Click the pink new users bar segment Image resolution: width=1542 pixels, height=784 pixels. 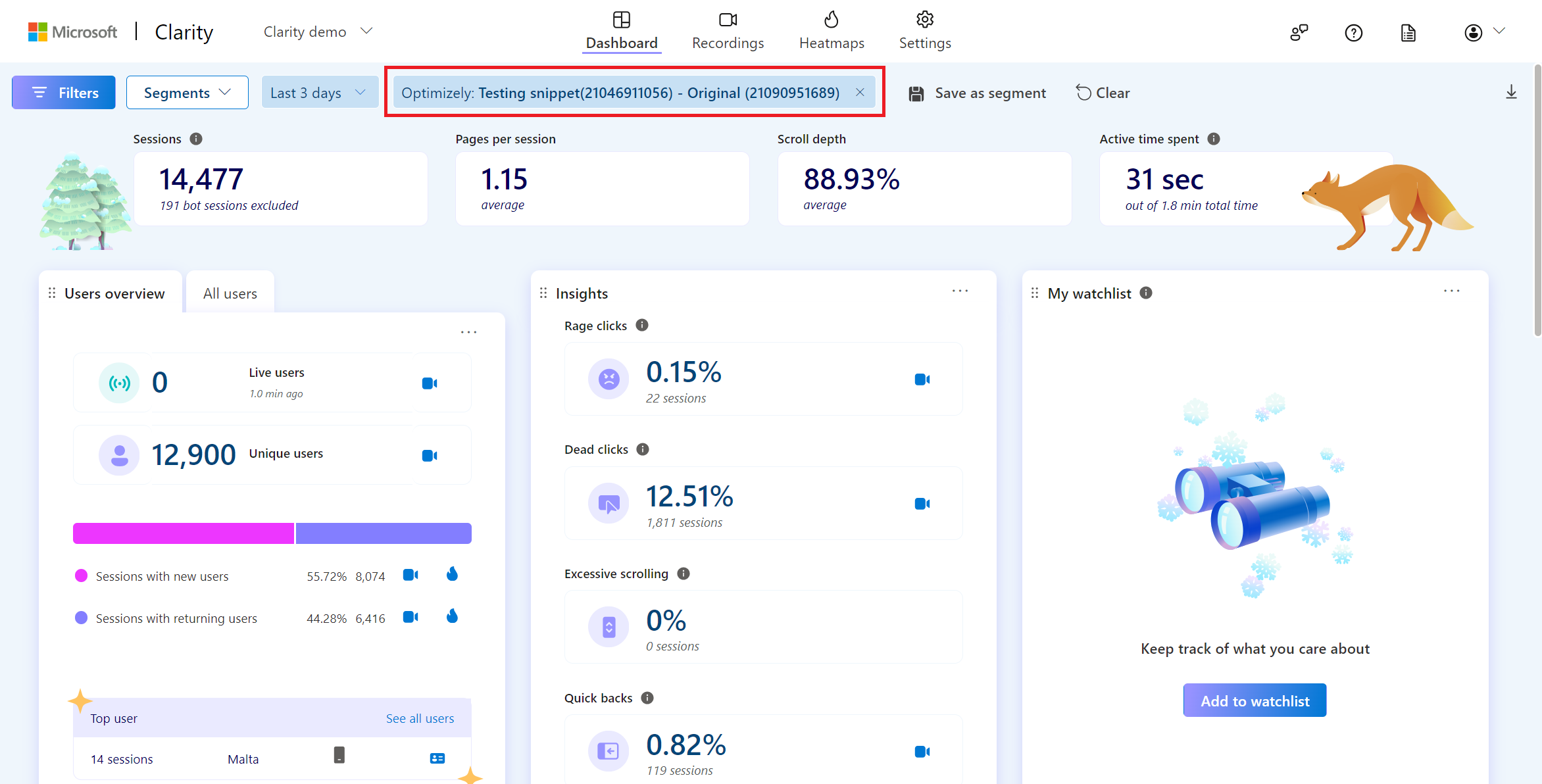coord(184,533)
